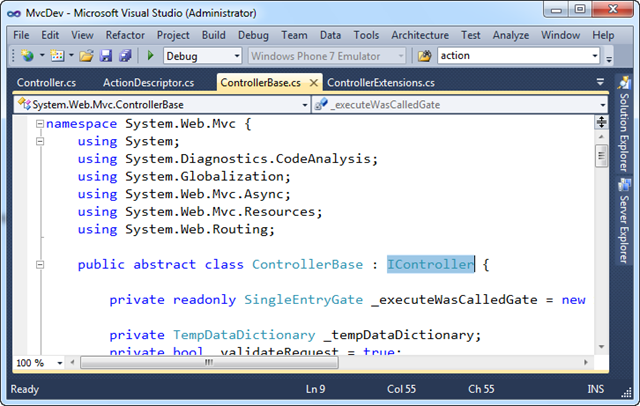Screen dimensions: 640x406
Task: Expand the System.Web.Mvc.ControllerBase type dropdown
Action: coord(162,105)
